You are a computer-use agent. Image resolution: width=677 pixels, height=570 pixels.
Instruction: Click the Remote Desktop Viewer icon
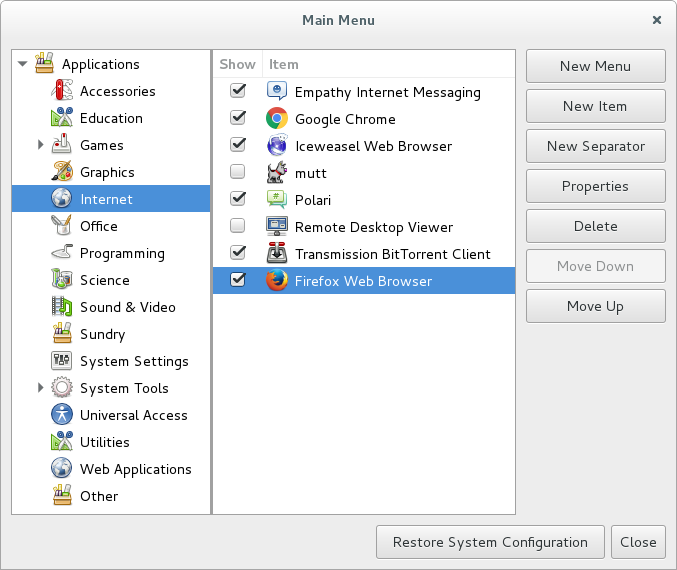click(277, 227)
